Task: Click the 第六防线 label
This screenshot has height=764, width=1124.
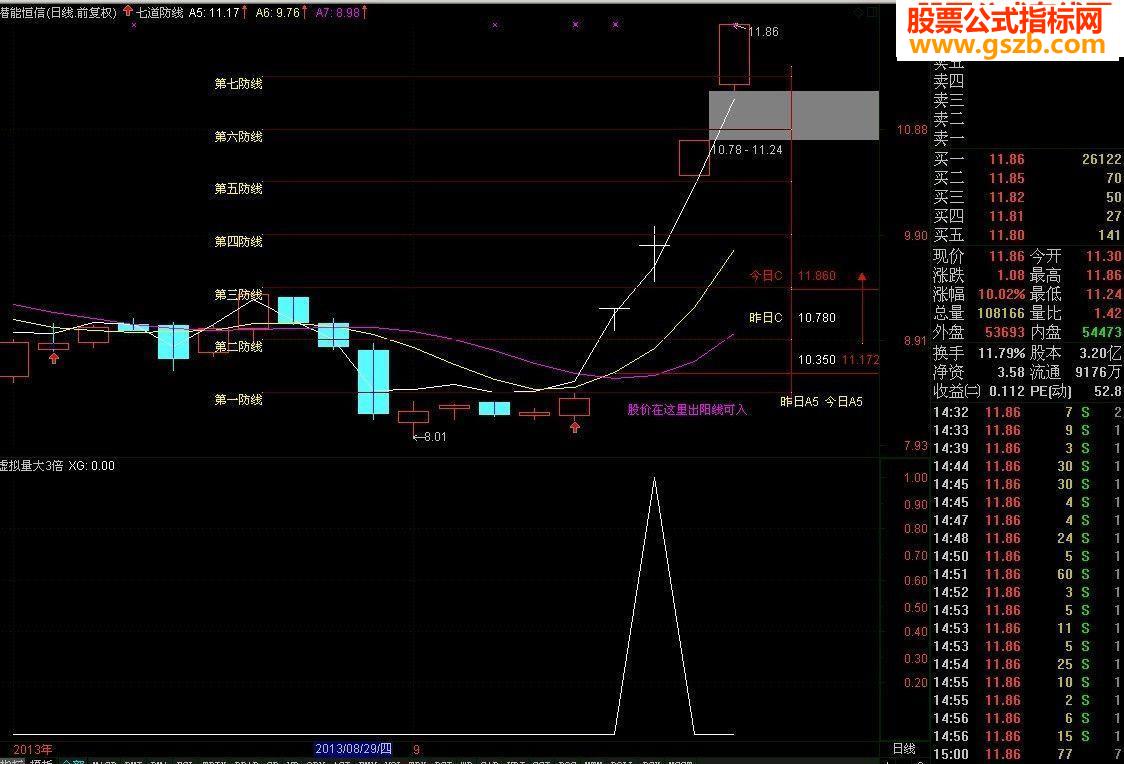Action: (239, 136)
